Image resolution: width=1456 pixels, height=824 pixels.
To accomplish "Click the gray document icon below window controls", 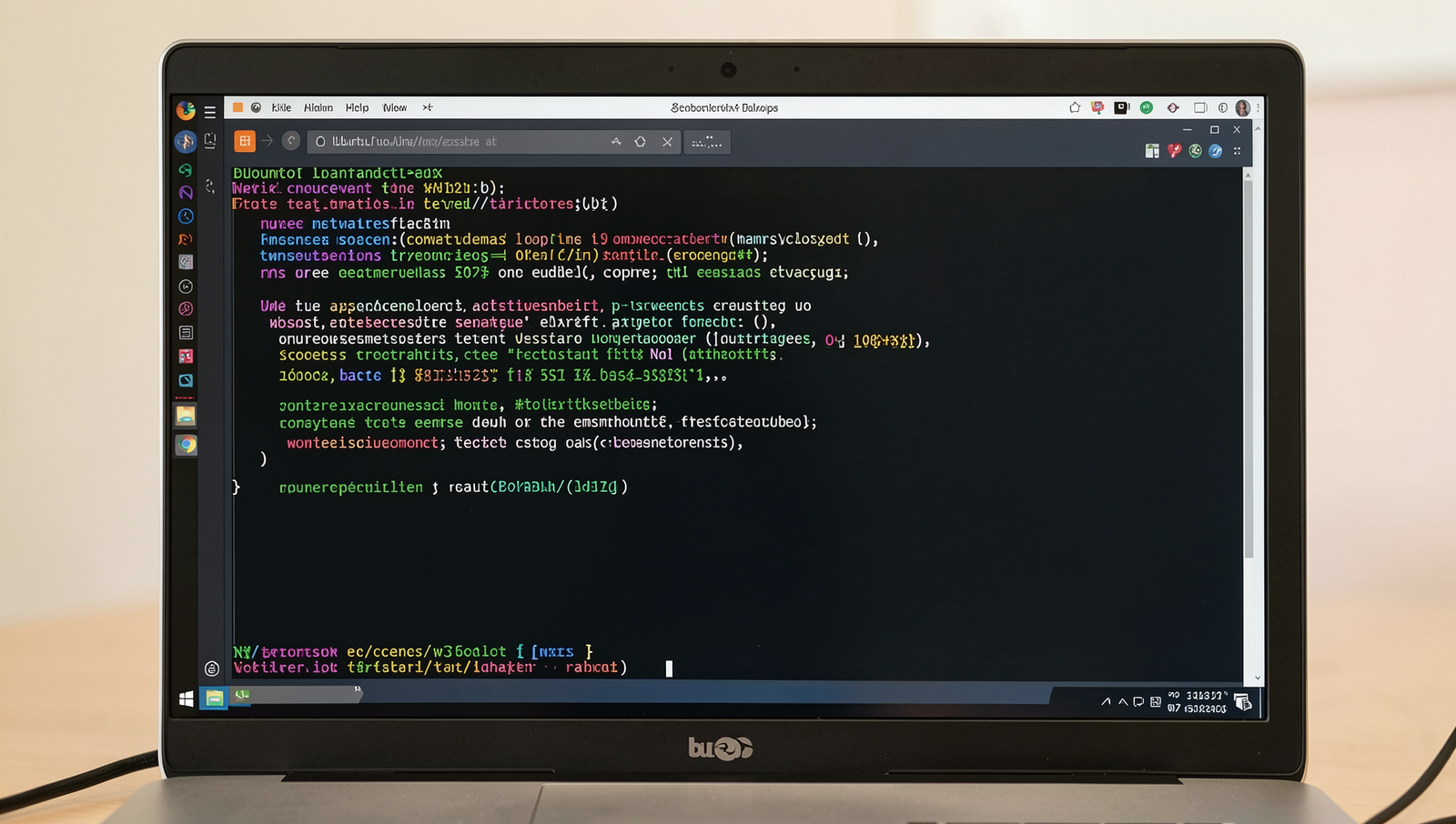I will coord(1152,151).
